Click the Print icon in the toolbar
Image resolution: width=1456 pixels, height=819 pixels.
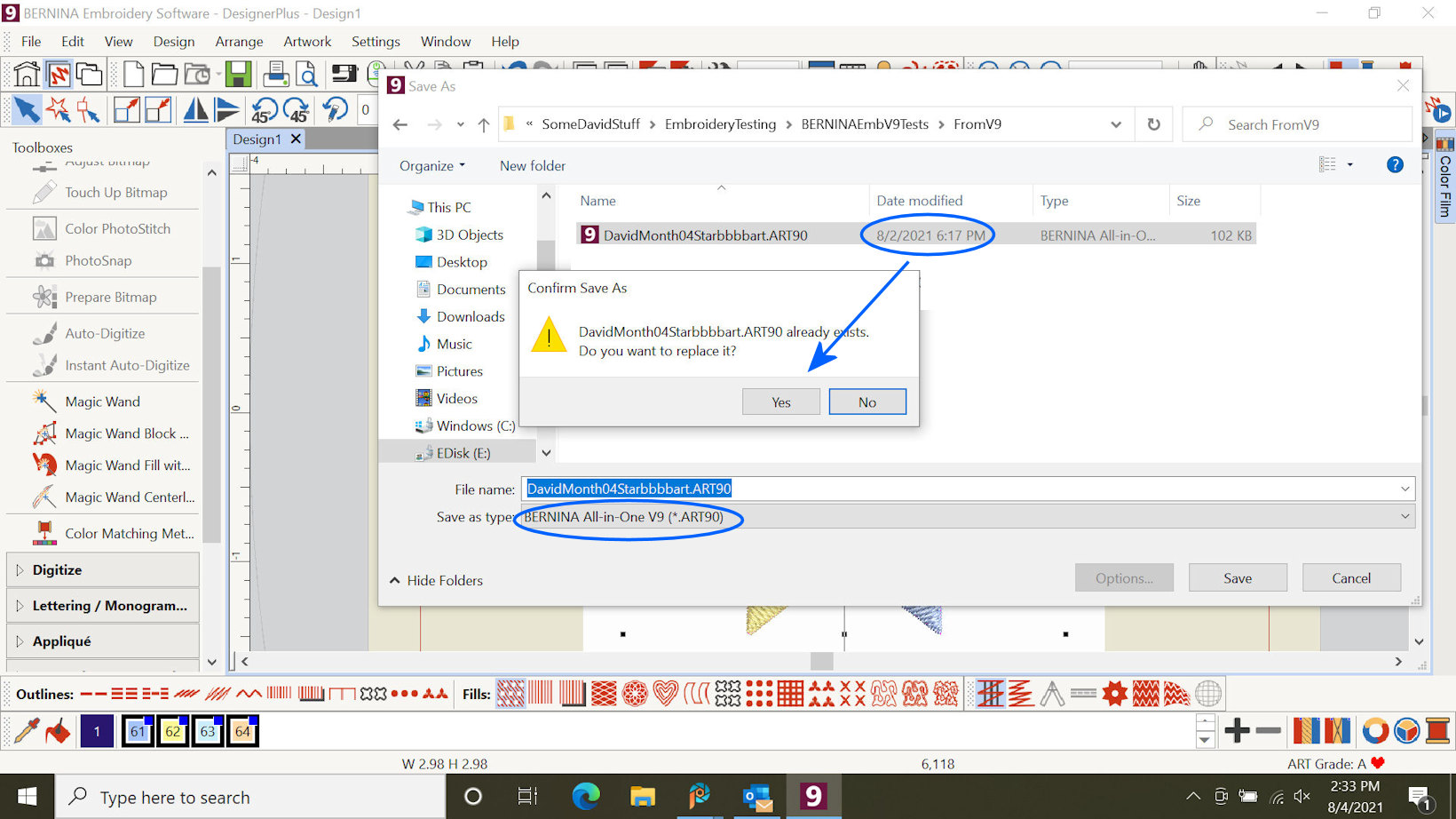276,74
